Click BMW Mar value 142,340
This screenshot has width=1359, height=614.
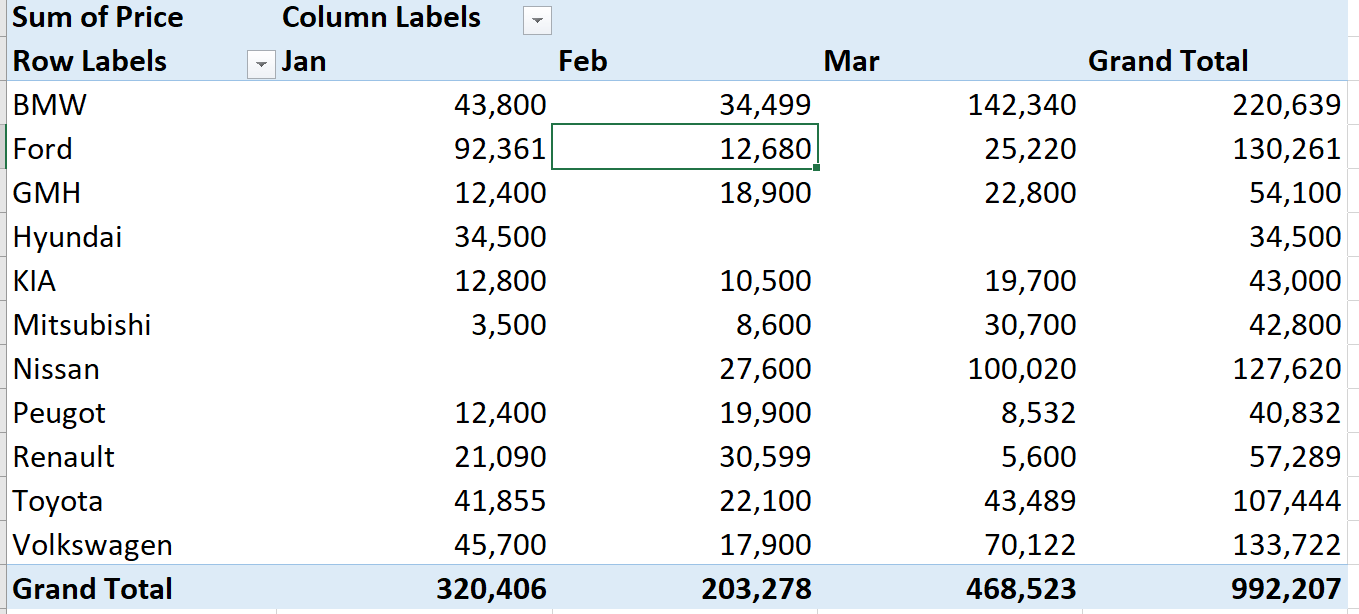pyautogui.click(x=1022, y=105)
